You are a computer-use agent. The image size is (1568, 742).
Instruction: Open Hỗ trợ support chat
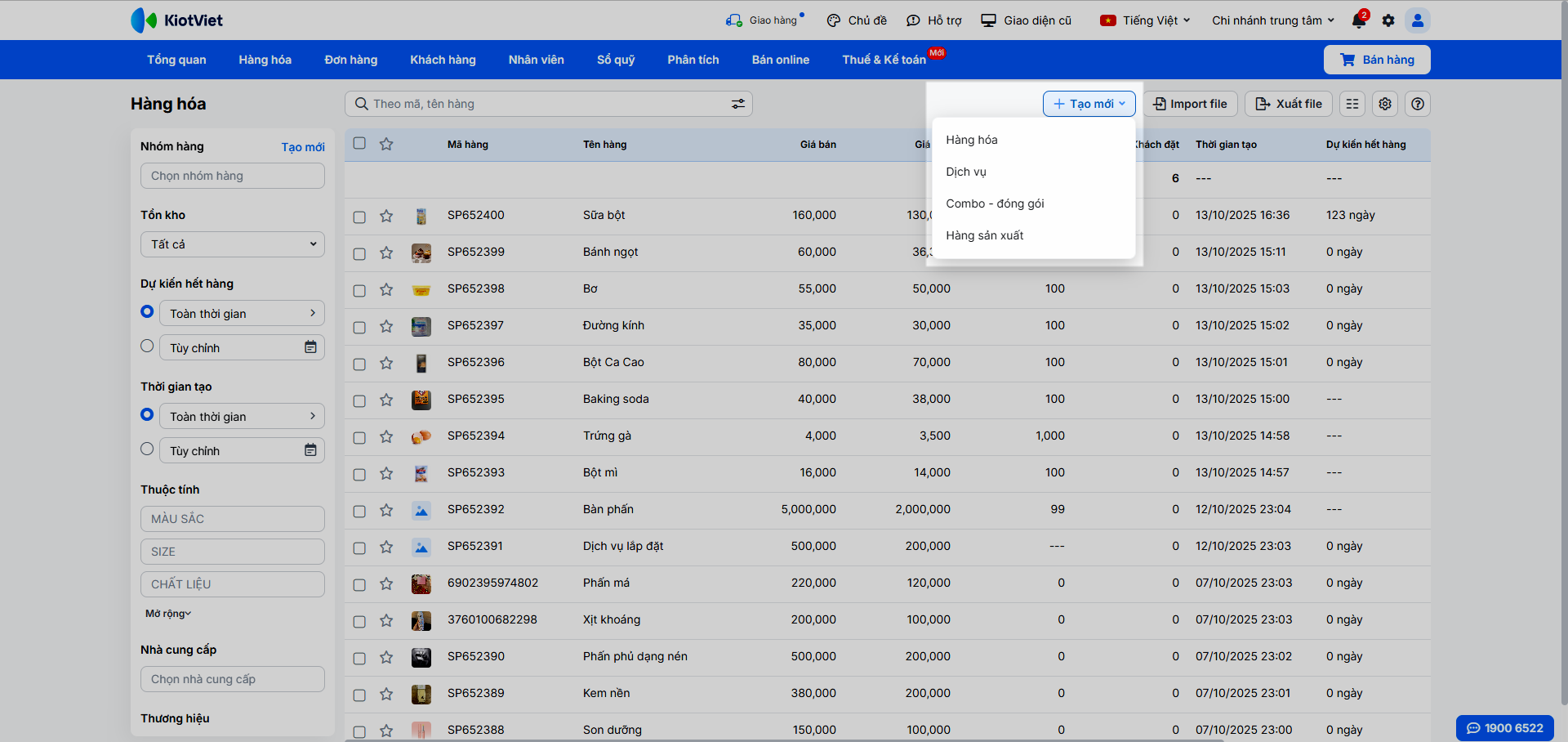934,20
